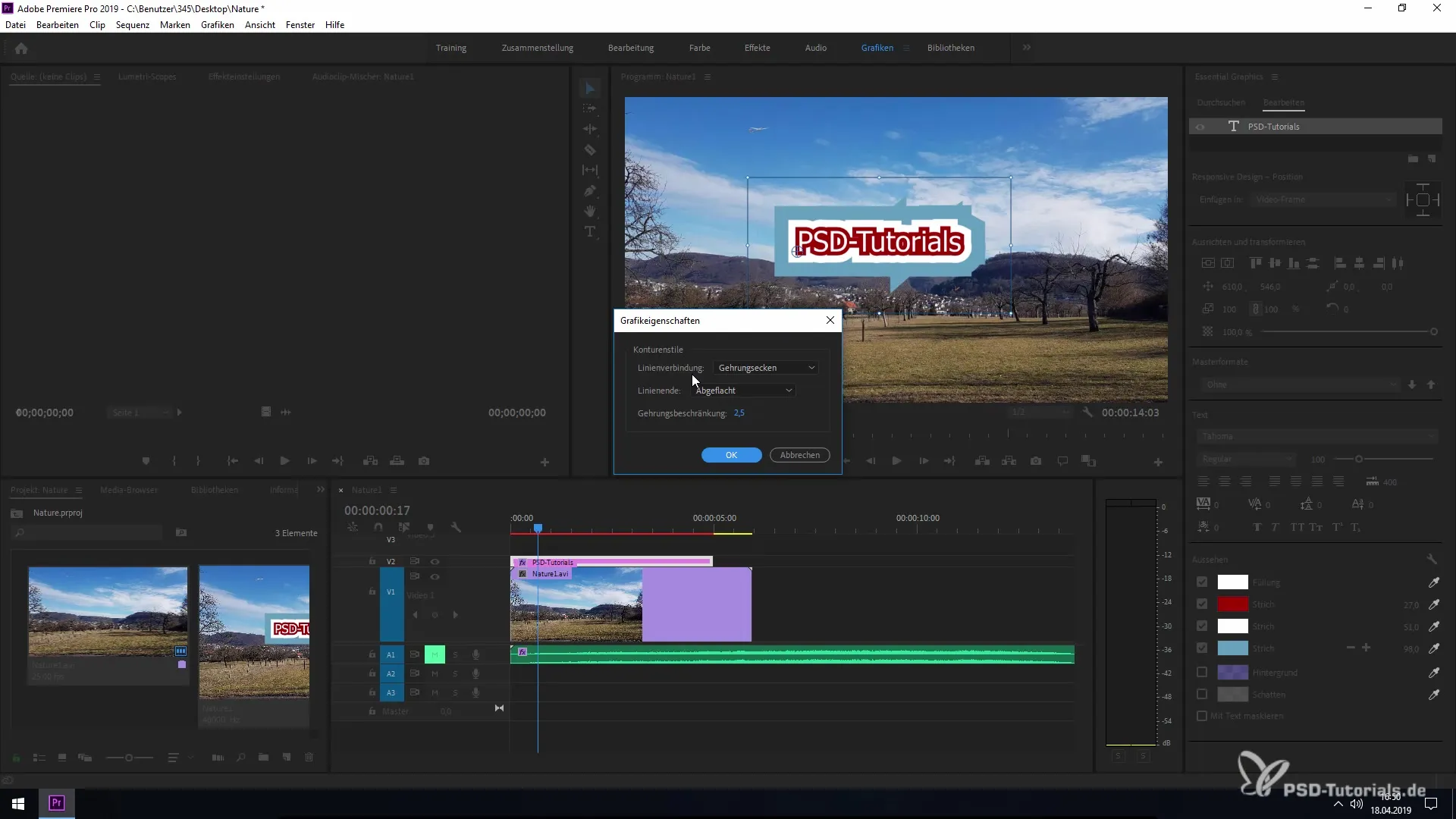The width and height of the screenshot is (1456, 819).
Task: Create new layer in Essential Graphics
Action: click(1432, 159)
